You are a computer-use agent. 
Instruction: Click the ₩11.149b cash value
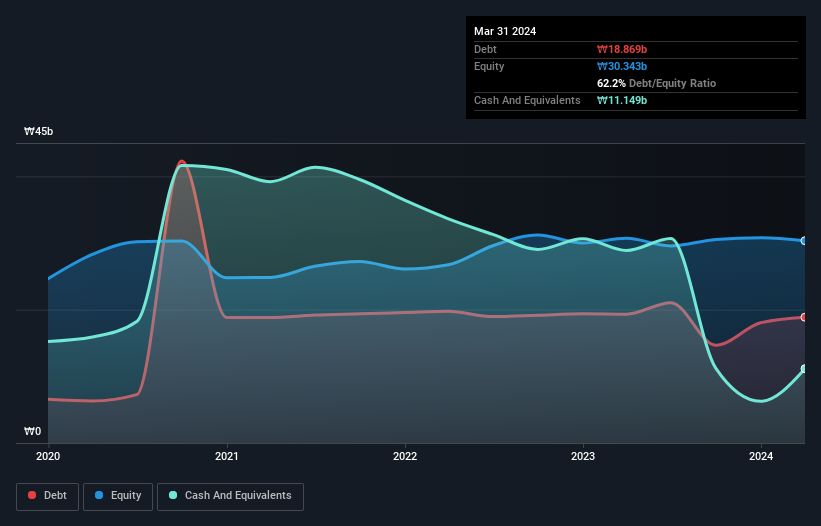(x=622, y=100)
